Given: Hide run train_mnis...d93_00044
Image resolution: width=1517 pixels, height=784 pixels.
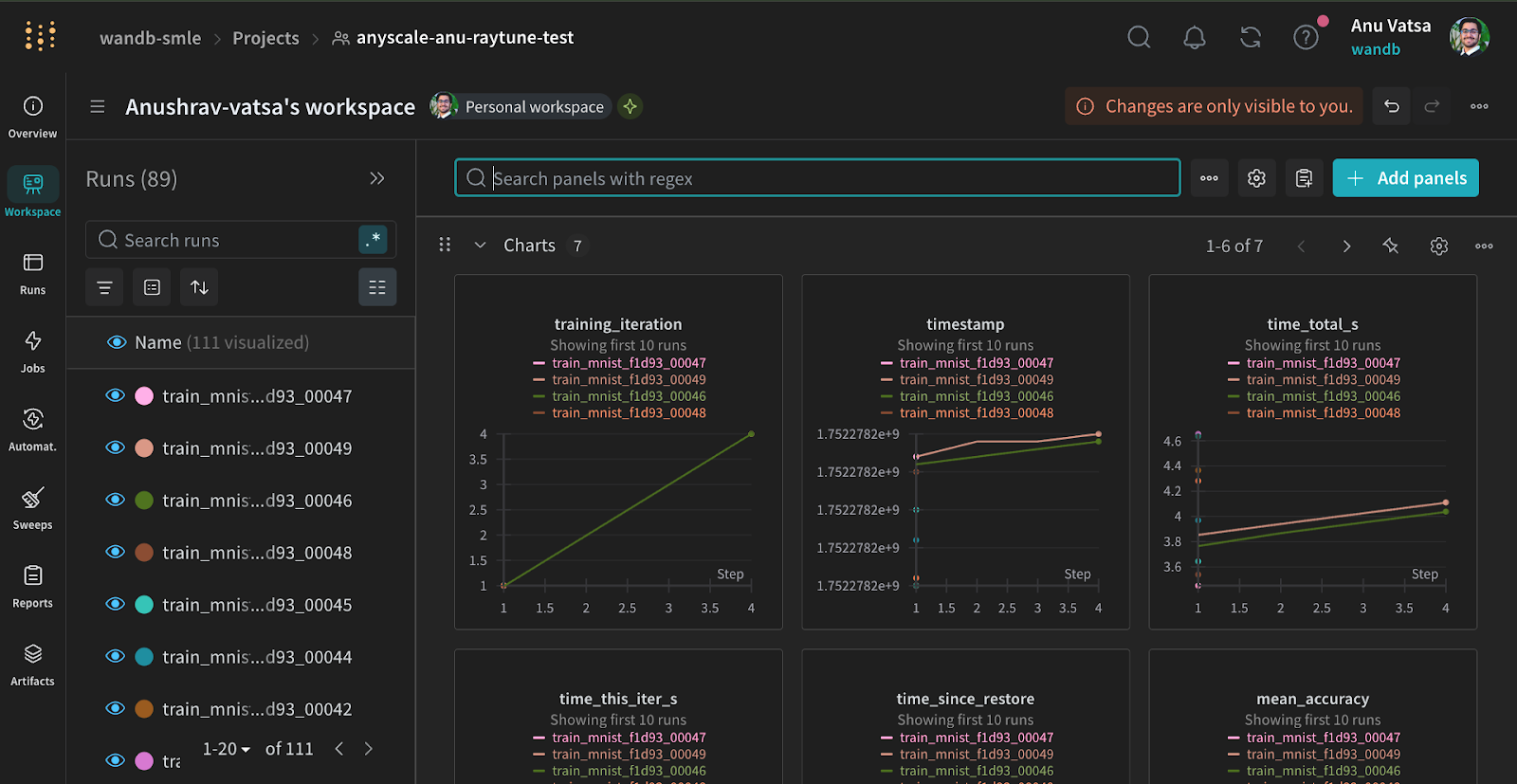Looking at the screenshot, I should (x=115, y=656).
